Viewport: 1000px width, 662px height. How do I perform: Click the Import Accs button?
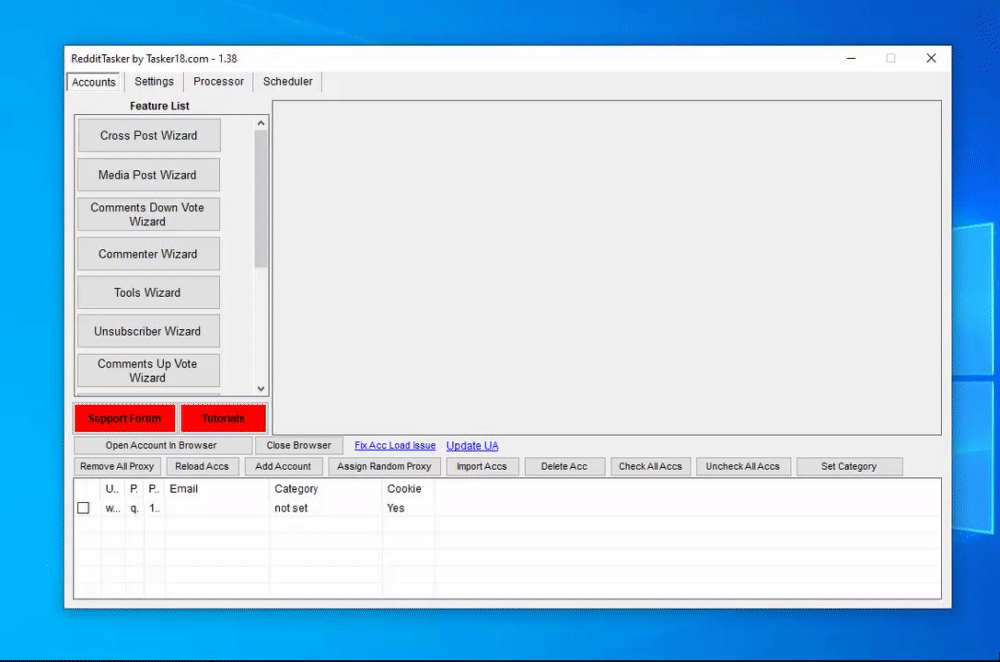point(482,466)
